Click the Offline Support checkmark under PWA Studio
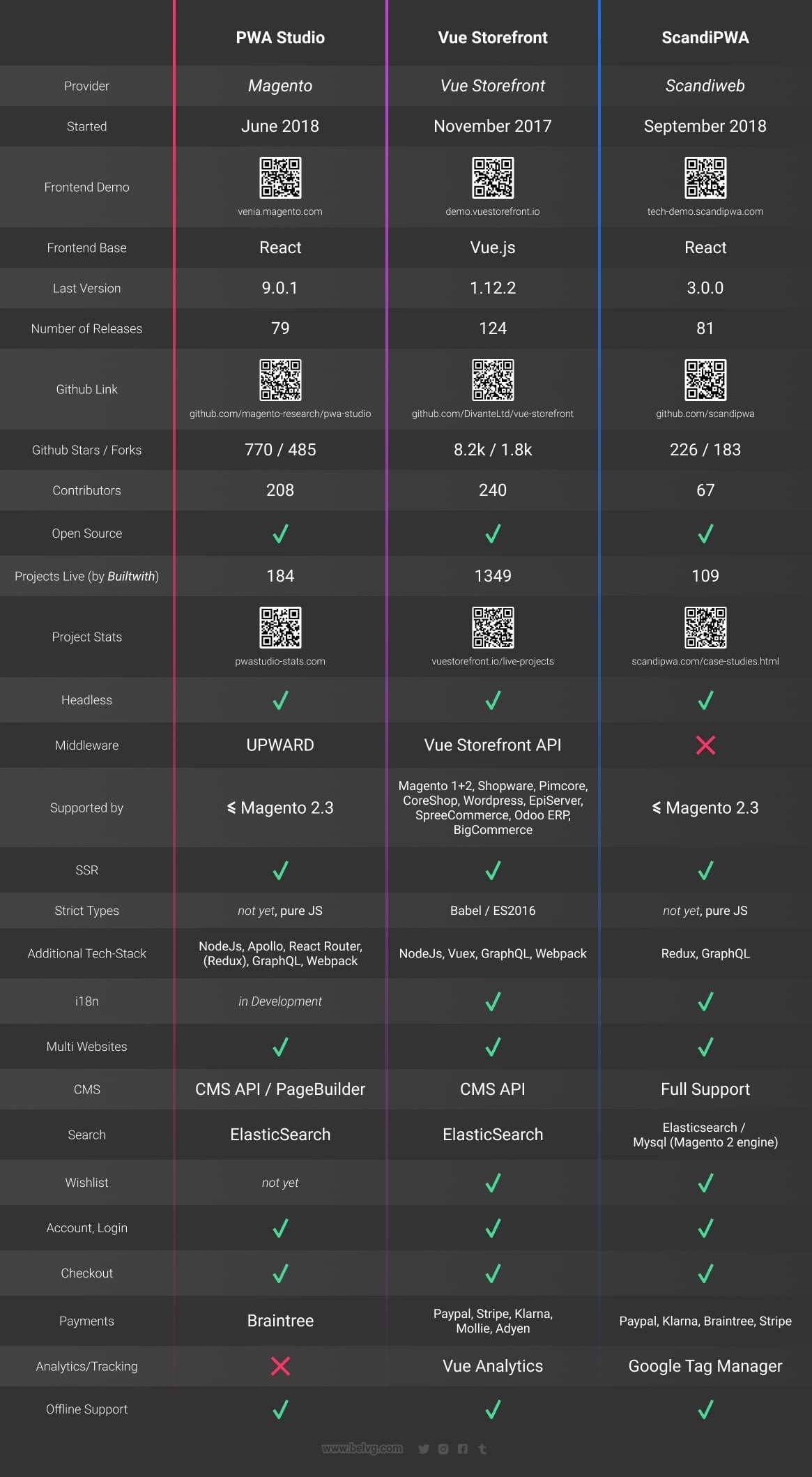The width and height of the screenshot is (812, 1477). (x=280, y=1409)
